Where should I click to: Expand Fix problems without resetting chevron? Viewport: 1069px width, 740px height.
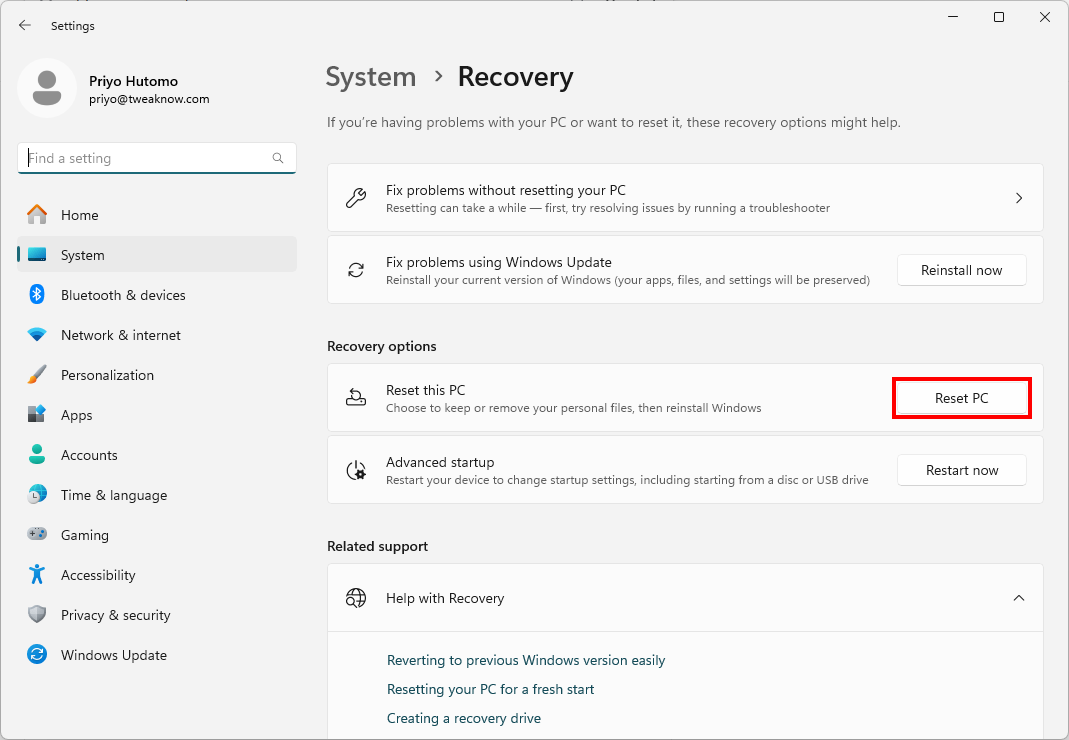(1018, 198)
